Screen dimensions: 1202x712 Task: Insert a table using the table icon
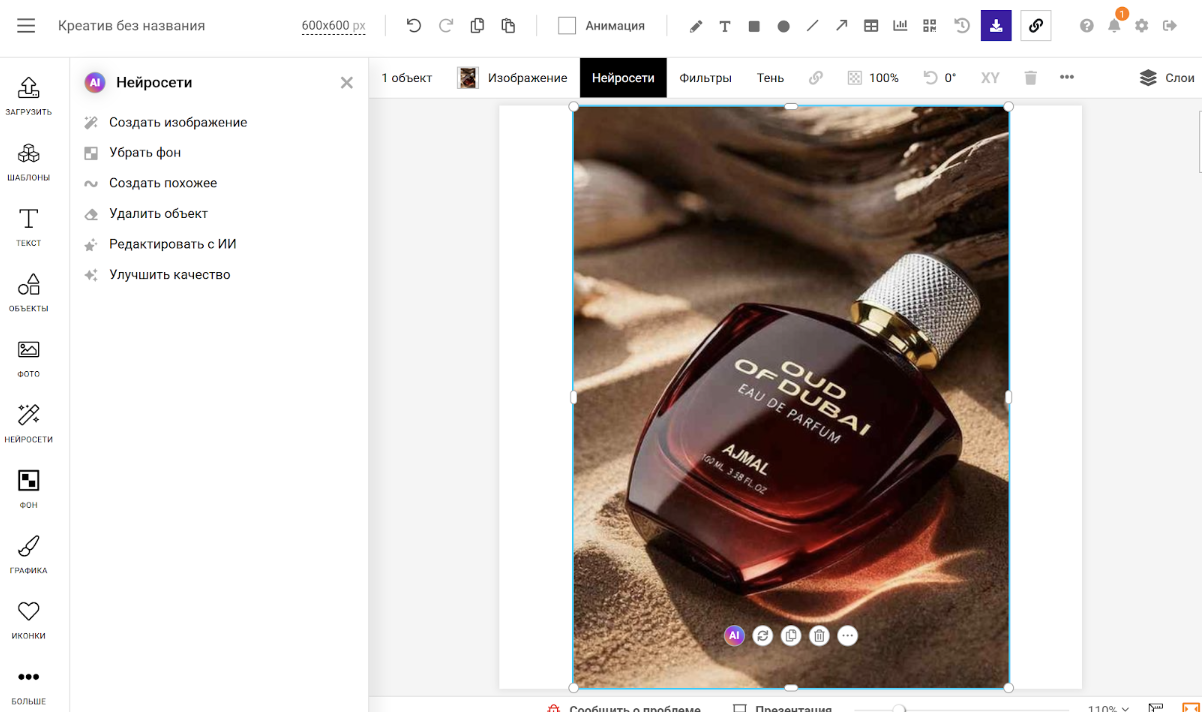pos(871,26)
